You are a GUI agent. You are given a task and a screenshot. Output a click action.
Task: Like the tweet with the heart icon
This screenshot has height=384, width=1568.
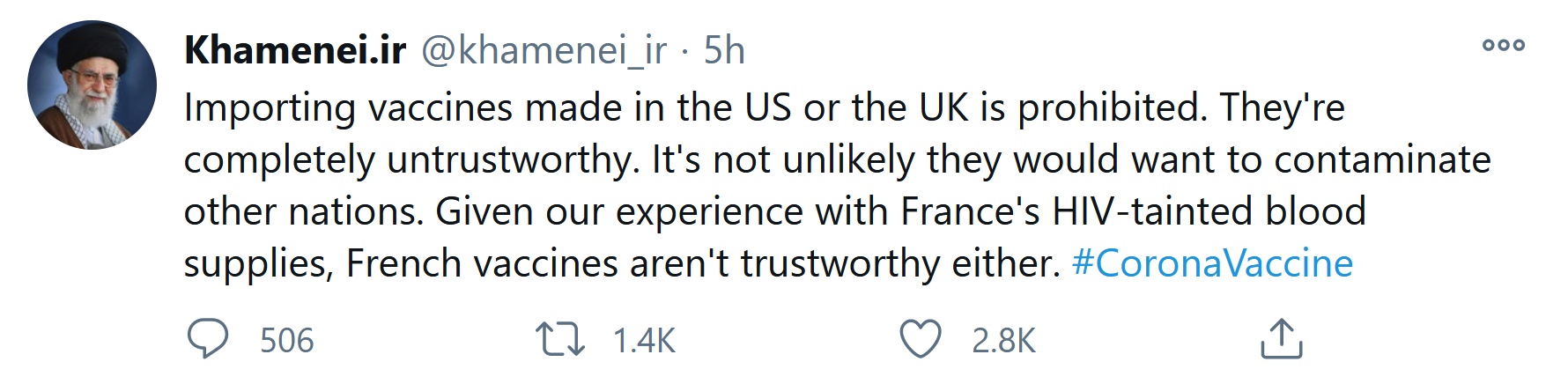(x=921, y=340)
